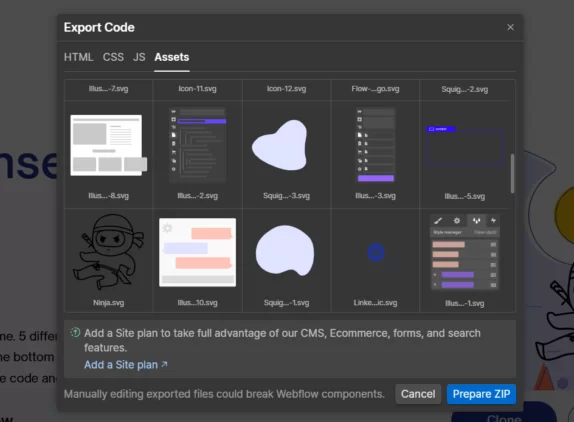Screen dimensions: 574x422
Task: Click the Prepare ZIP button
Action: click(481, 394)
